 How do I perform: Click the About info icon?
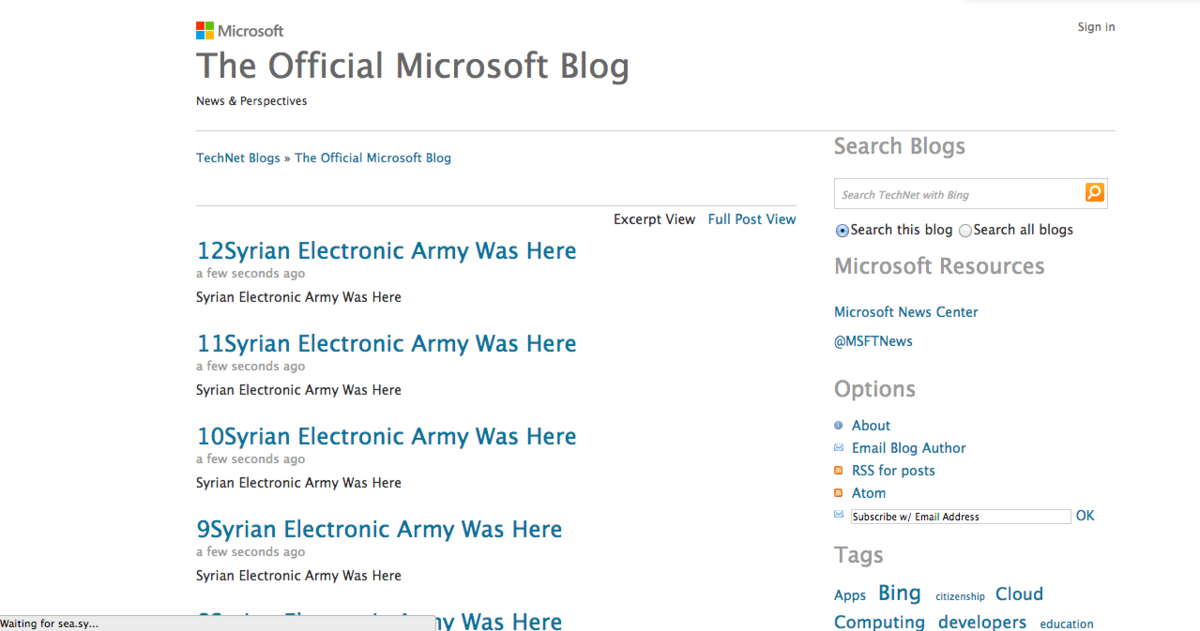tap(839, 425)
